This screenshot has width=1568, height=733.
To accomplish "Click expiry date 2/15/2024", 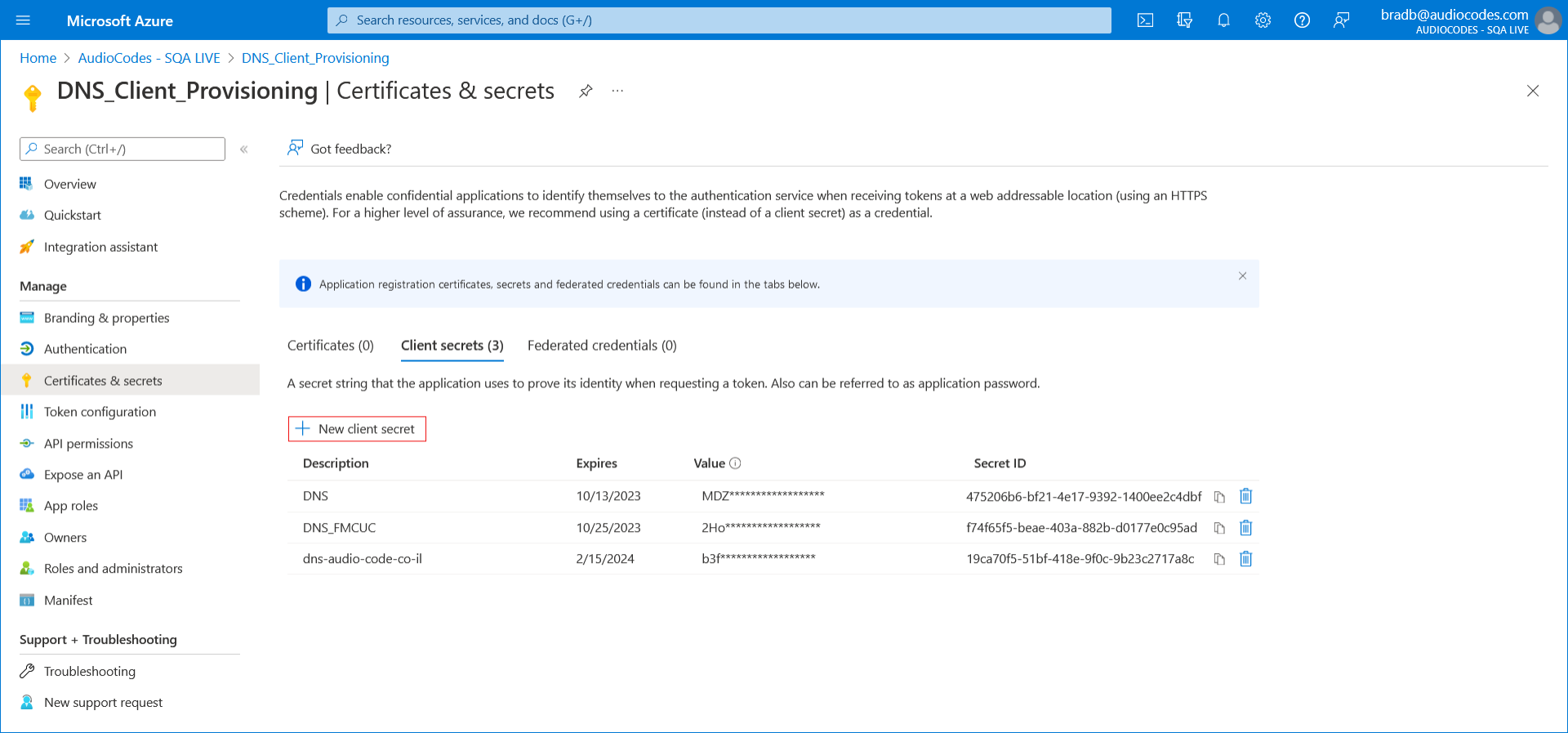I will click(x=605, y=559).
